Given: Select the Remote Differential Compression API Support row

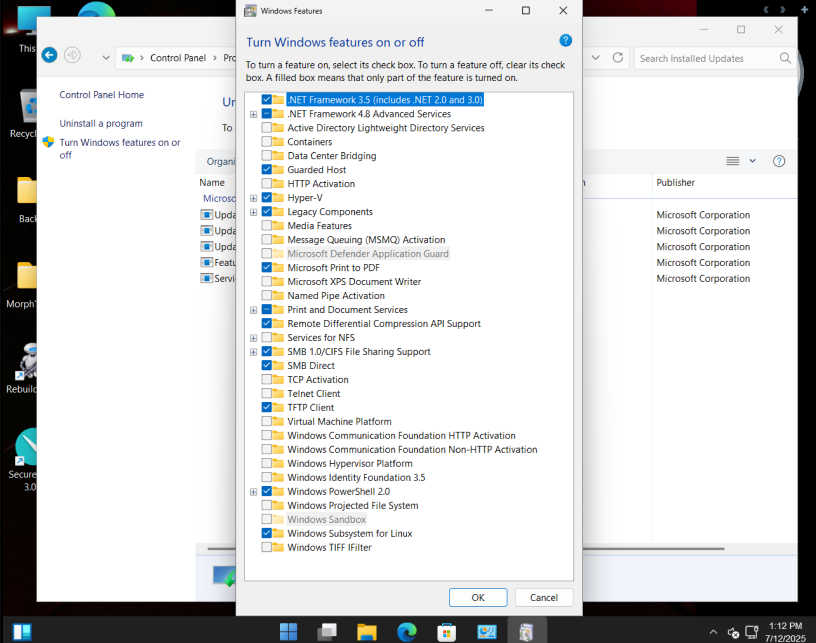Looking at the screenshot, I should pyautogui.click(x=384, y=324).
